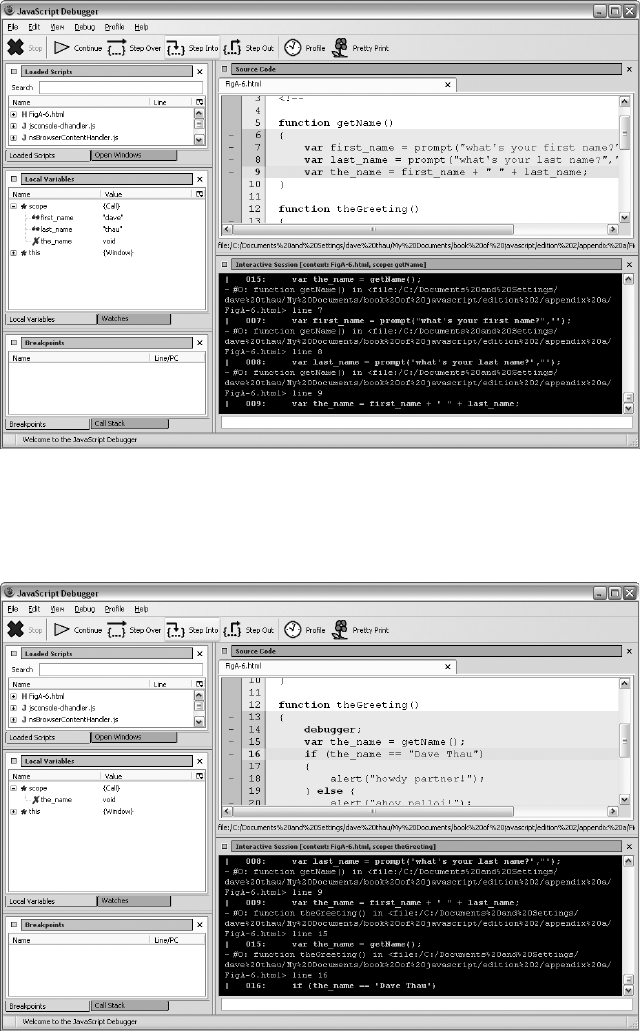Open the File menu in the getName-scope window
The image size is (640, 1031).
(x=12, y=27)
